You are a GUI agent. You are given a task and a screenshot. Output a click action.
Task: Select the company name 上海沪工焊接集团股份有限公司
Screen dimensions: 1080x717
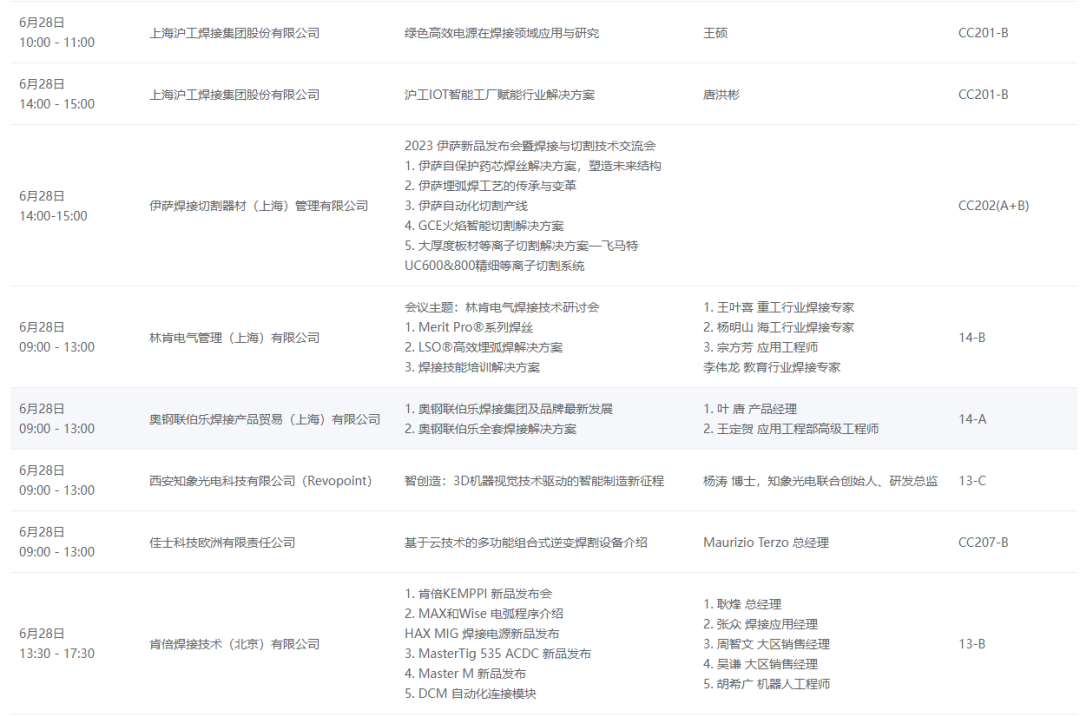point(234,31)
